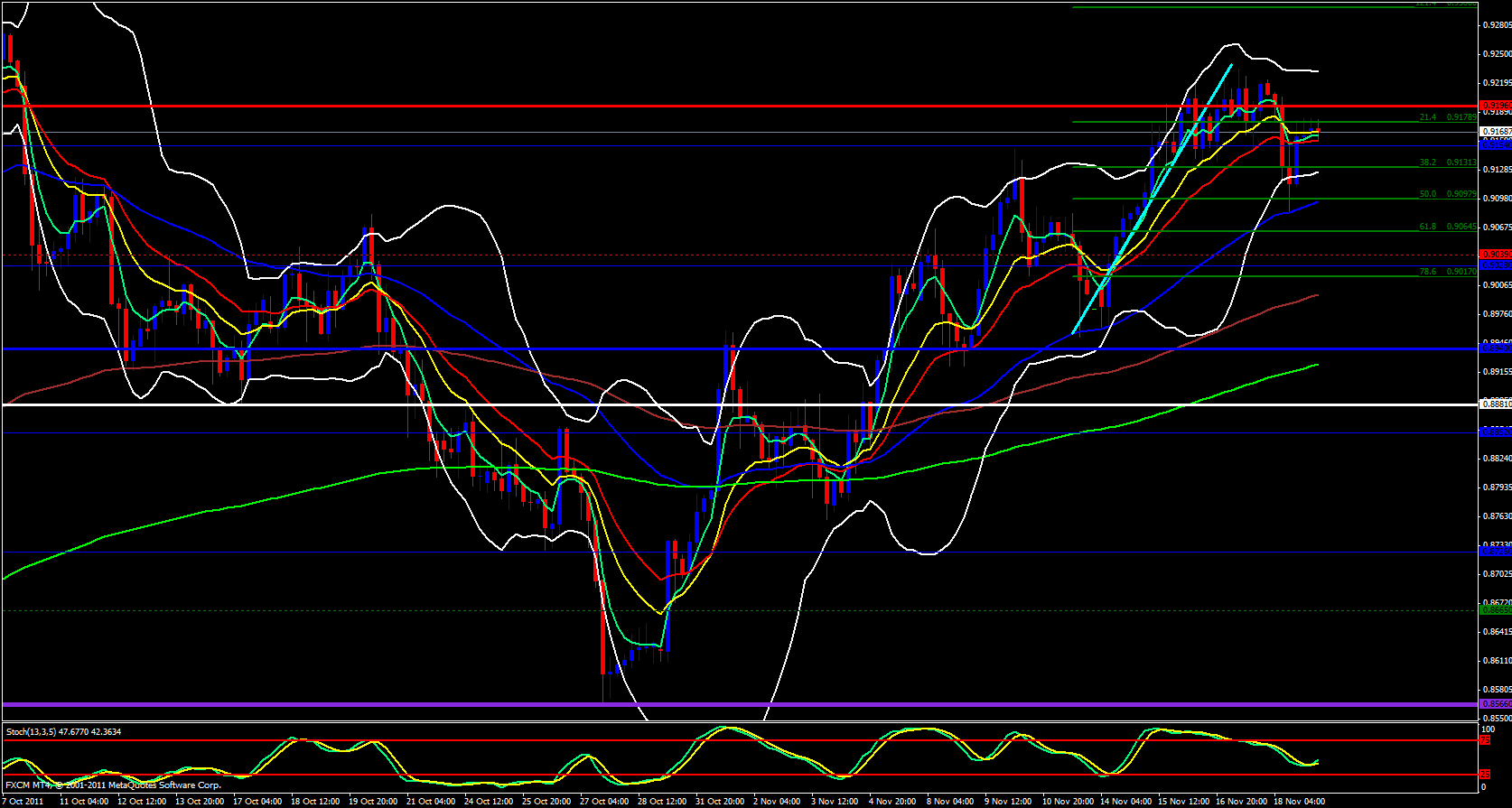Click the 7 Oct 2011 date label
The image size is (1512, 808).
click(23, 801)
